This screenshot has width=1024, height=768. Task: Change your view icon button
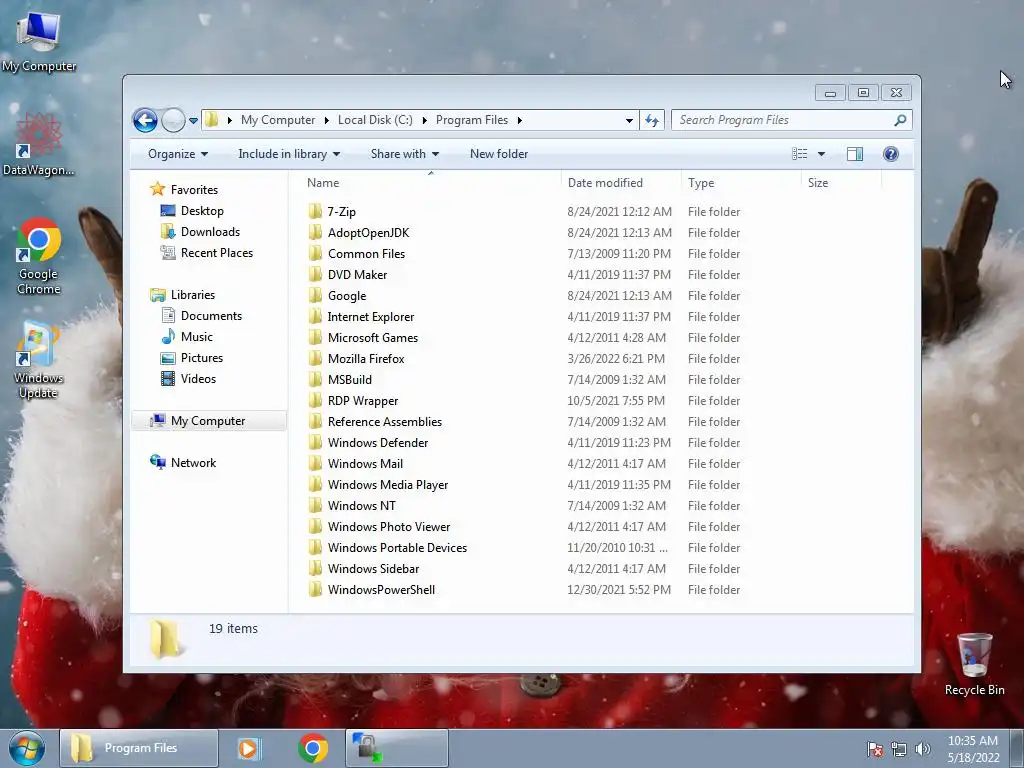(800, 154)
